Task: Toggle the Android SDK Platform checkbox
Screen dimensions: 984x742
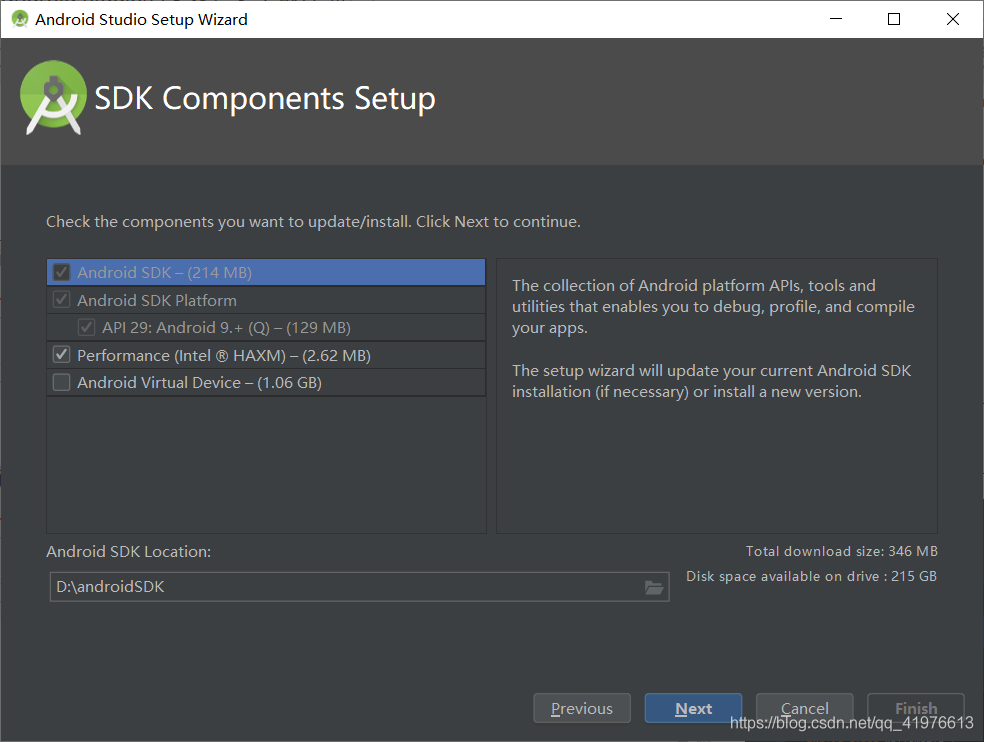Action: point(62,300)
